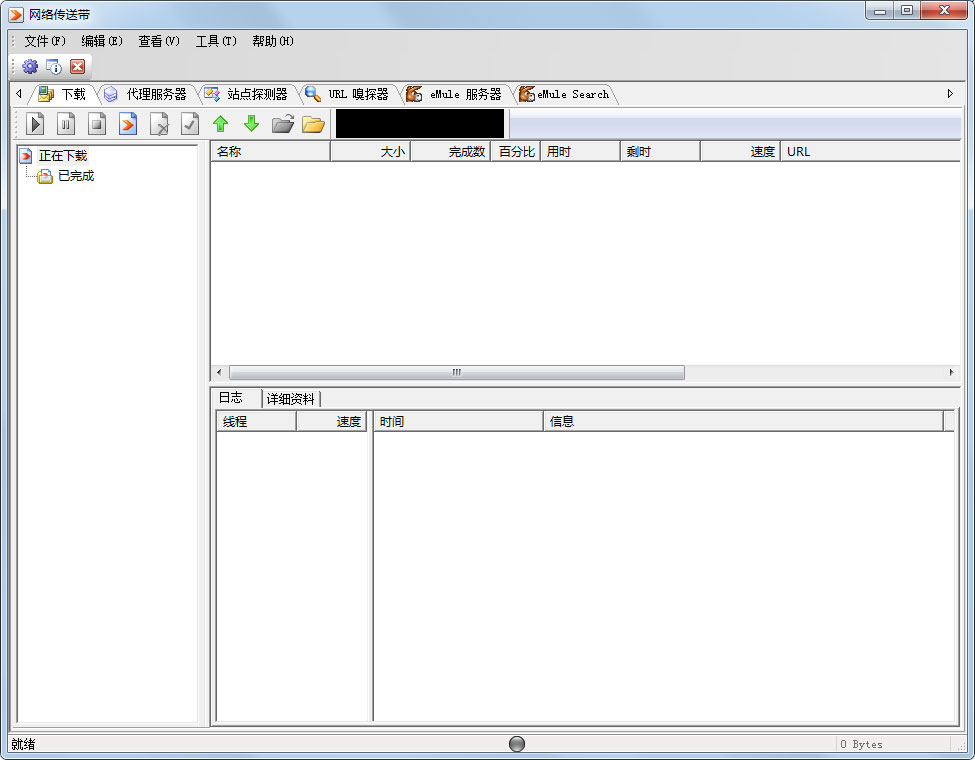Select the 正在下载 tree node
The width and height of the screenshot is (975, 760).
tap(62, 156)
